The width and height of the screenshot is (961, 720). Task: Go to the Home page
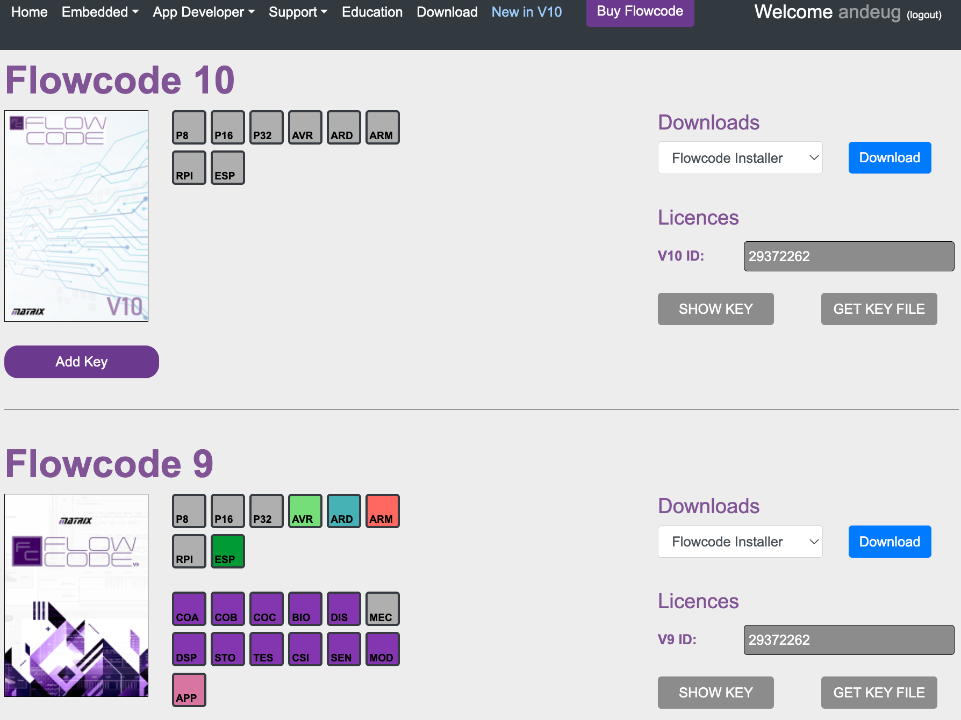click(29, 12)
